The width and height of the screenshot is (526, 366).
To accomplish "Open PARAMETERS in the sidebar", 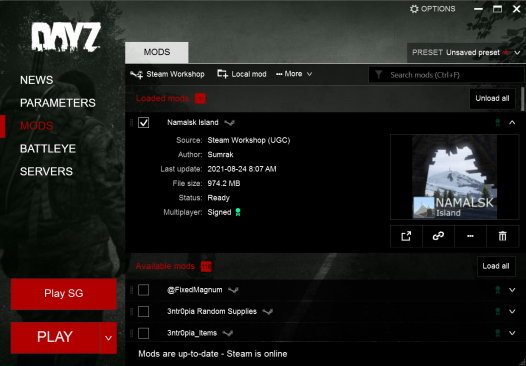I will tap(58, 103).
